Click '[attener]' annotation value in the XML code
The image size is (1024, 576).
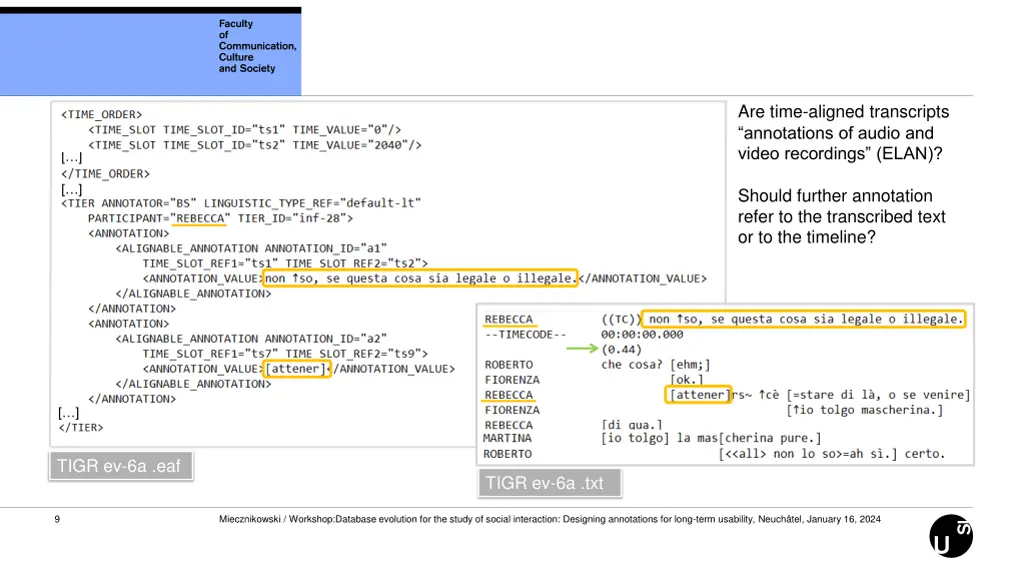click(x=296, y=369)
